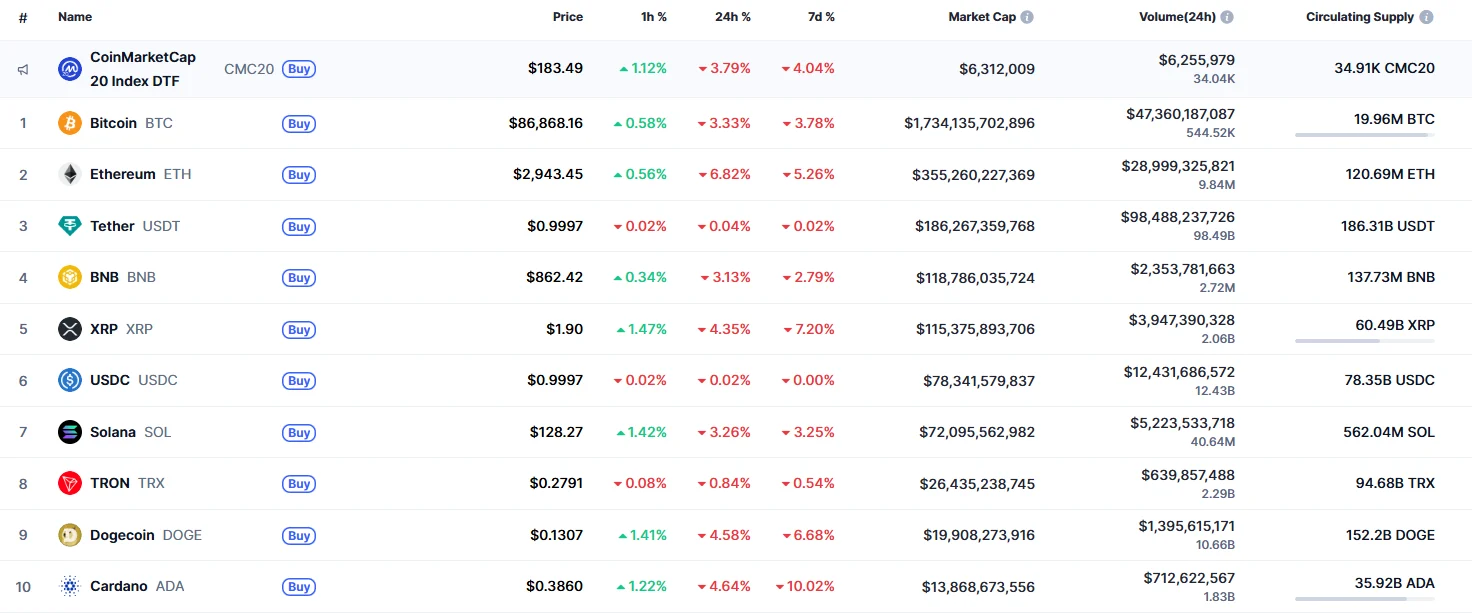Screen dimensions: 1472x613
Task: Click the XRP black logo icon
Action: (x=69, y=329)
